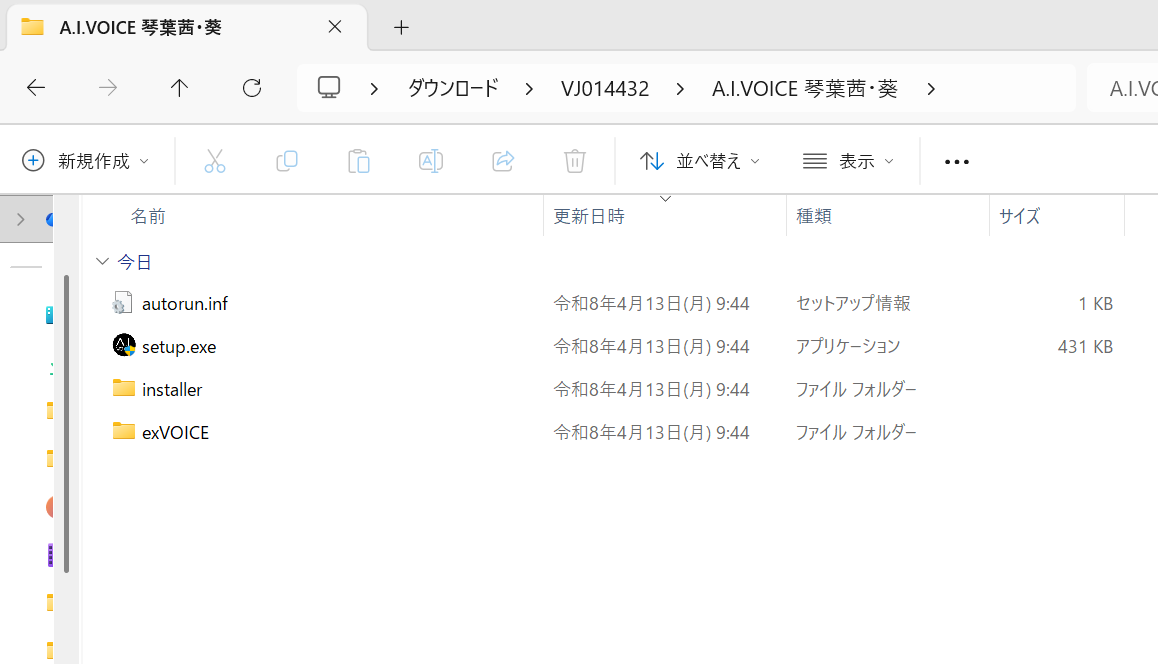This screenshot has height=664, width=1158.
Task: Click the Share icon in toolbar
Action: 503,161
